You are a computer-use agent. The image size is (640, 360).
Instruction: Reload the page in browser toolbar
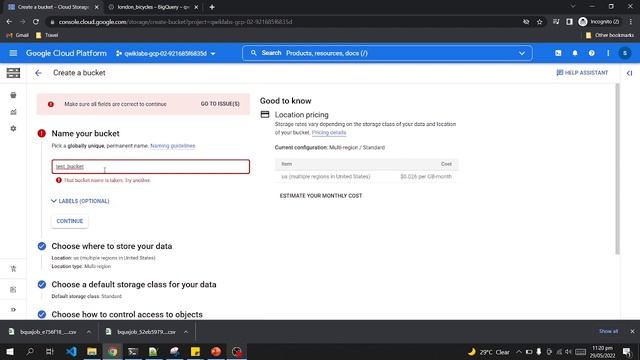coord(36,22)
